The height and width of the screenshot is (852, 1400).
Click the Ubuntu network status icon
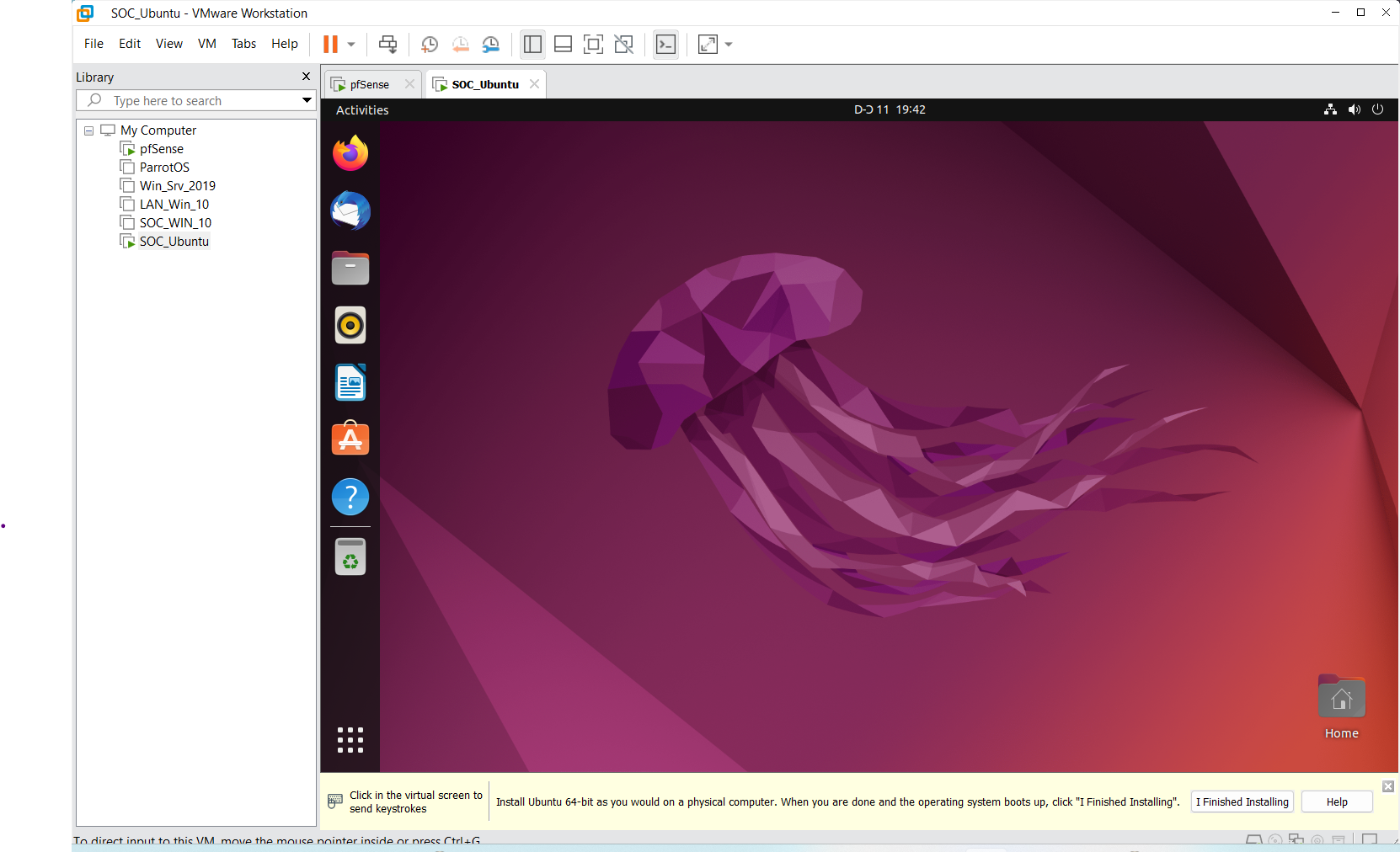[1330, 109]
